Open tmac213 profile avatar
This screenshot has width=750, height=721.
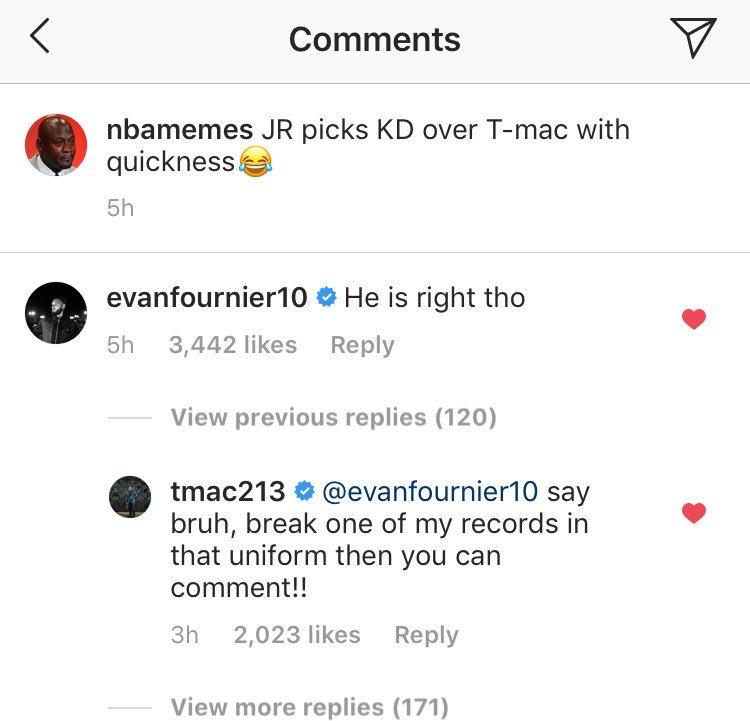pos(130,497)
